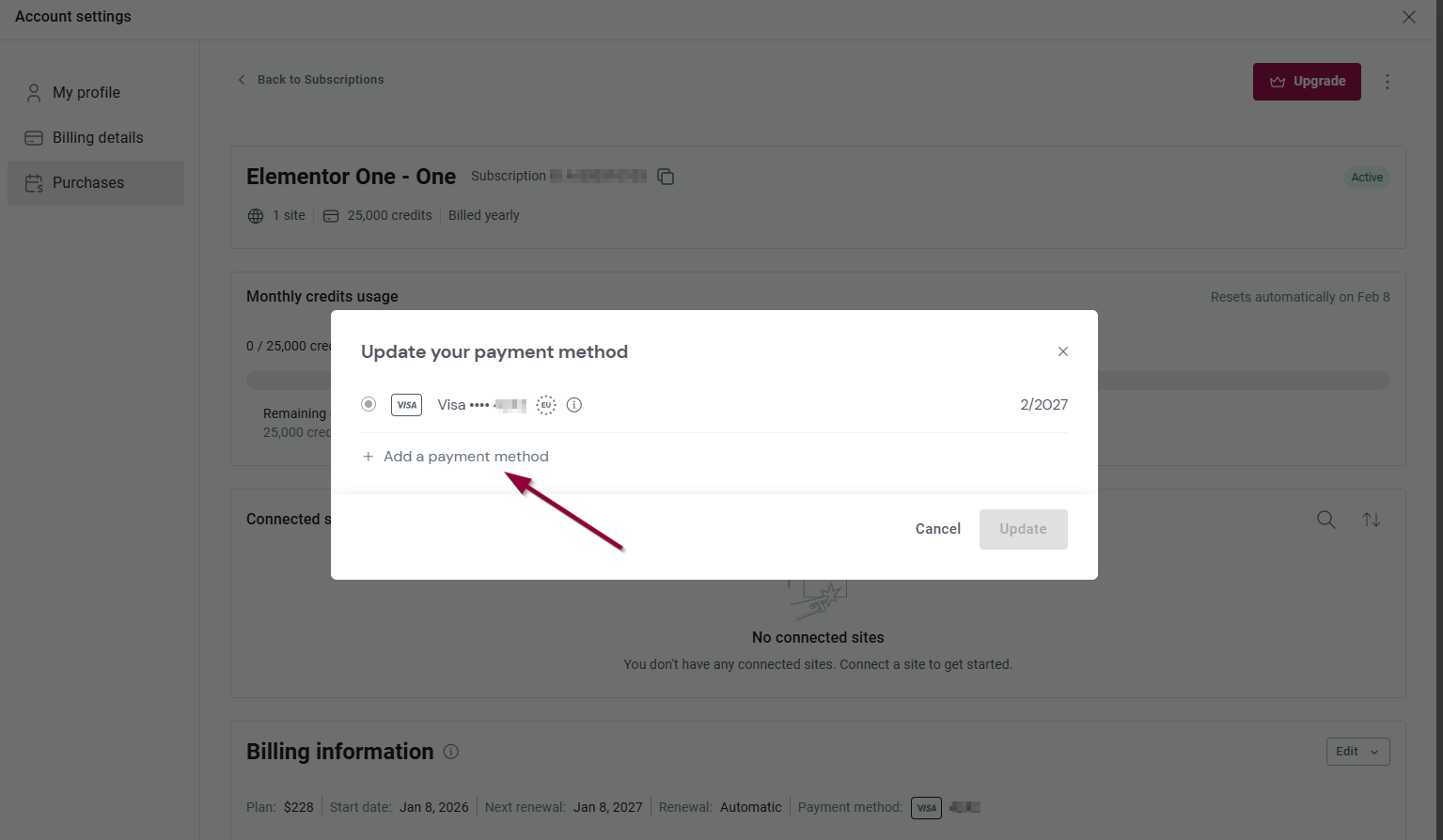Click the sort icon in Connected sites
Viewport: 1443px width, 840px height.
pyautogui.click(x=1372, y=519)
